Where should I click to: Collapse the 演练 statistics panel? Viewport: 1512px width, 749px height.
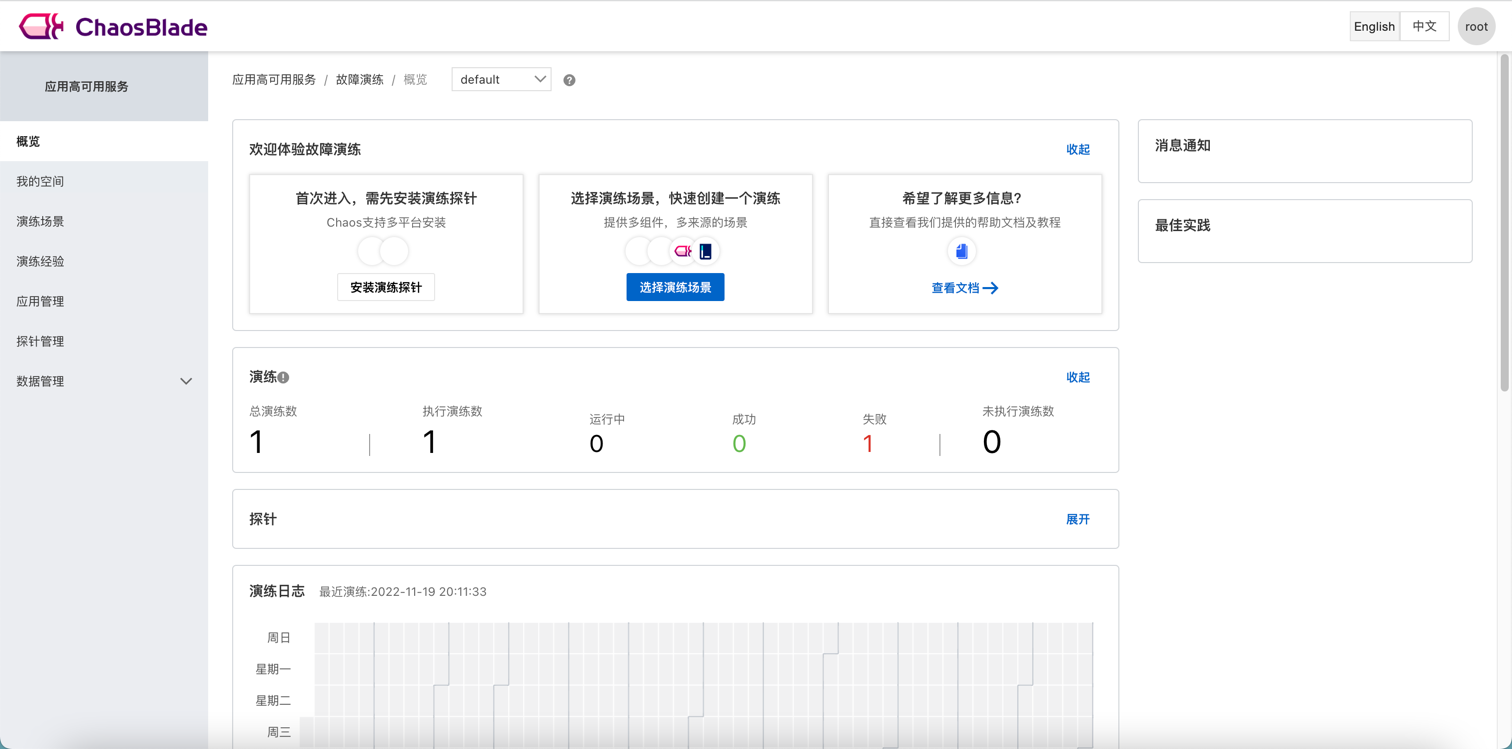pos(1078,378)
